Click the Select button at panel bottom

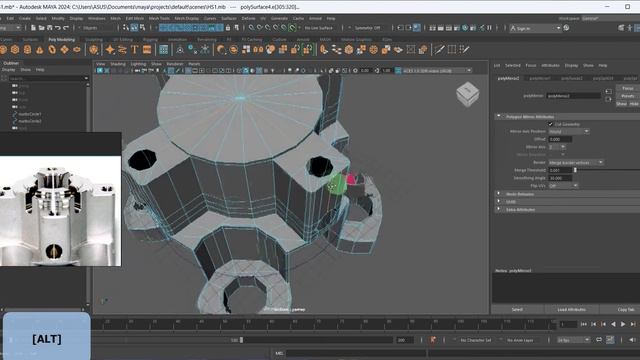[x=517, y=309]
